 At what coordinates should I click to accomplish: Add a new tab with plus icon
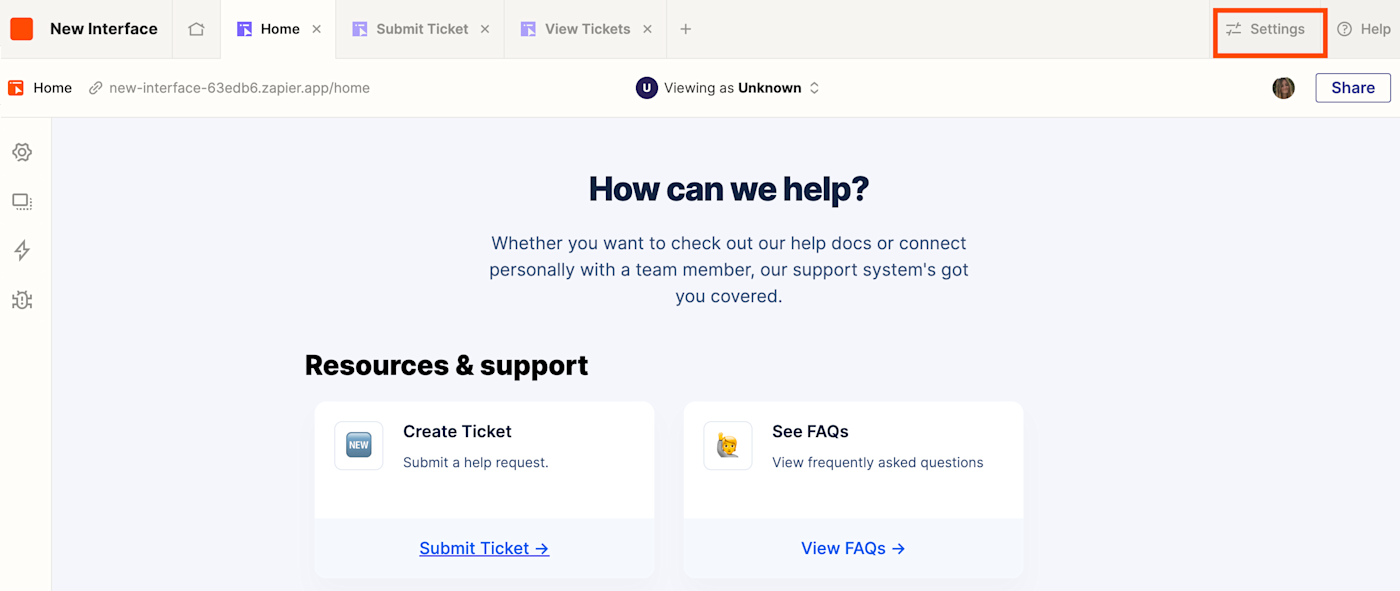[x=685, y=29]
